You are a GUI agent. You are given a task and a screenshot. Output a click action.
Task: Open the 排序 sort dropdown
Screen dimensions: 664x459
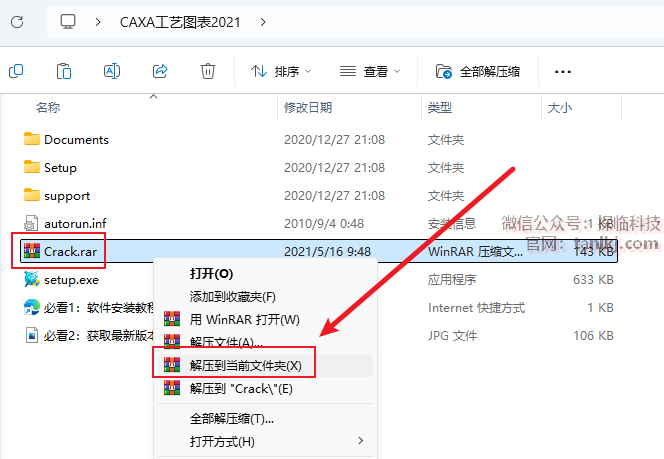pyautogui.click(x=281, y=72)
